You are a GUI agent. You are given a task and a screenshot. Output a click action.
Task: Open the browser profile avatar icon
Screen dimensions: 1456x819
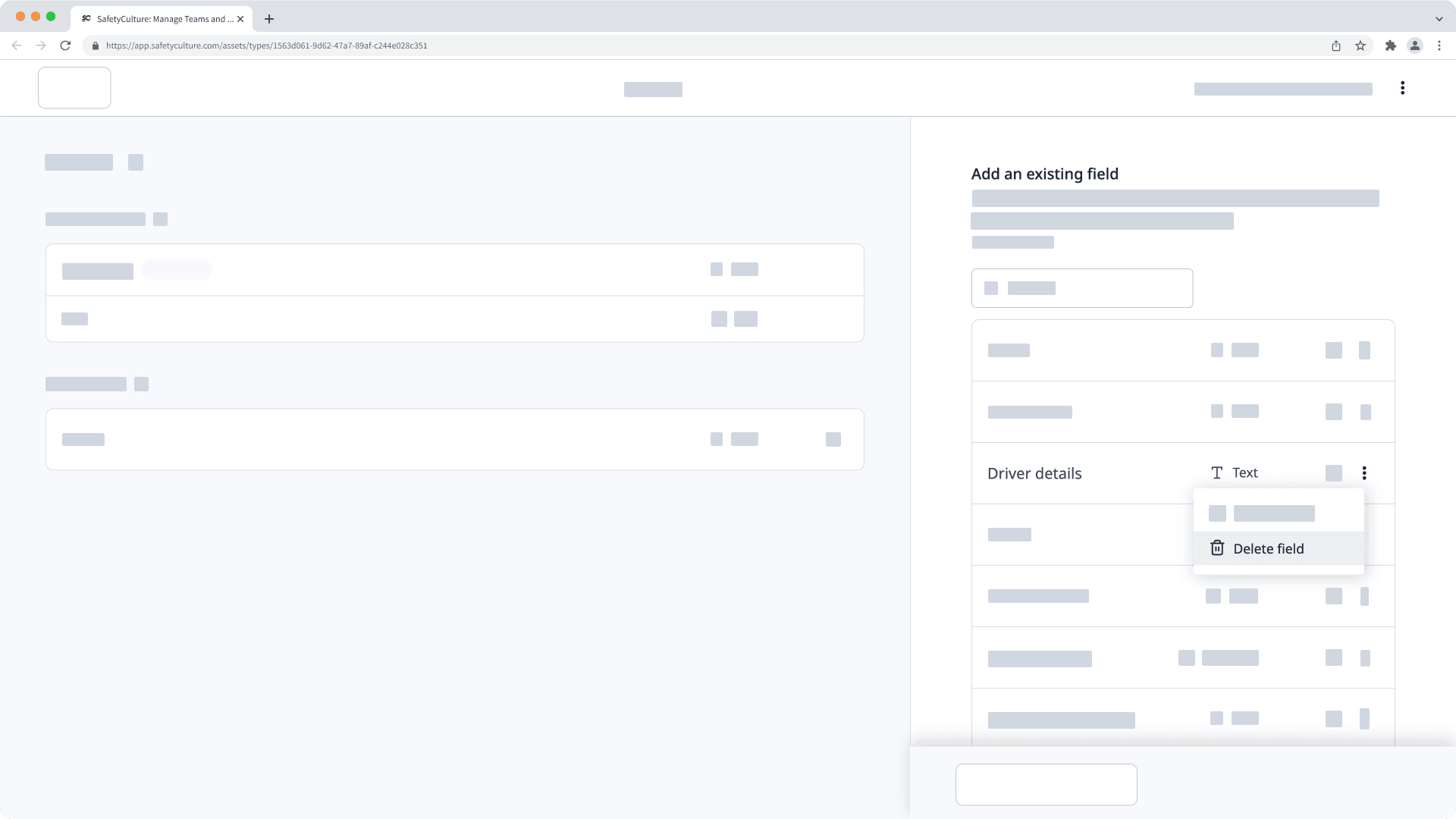click(1415, 45)
